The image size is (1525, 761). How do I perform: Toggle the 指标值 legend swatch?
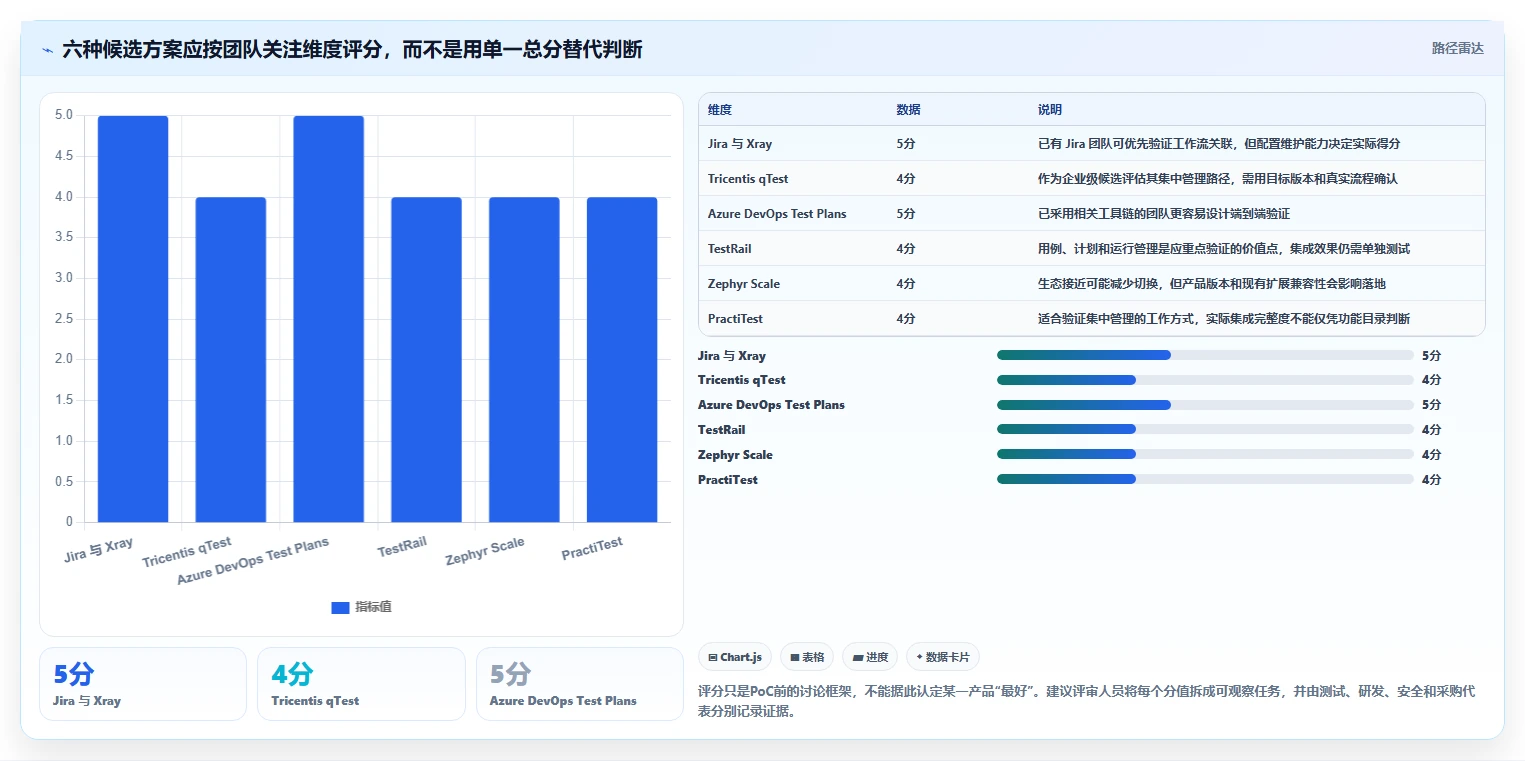pyautogui.click(x=340, y=607)
